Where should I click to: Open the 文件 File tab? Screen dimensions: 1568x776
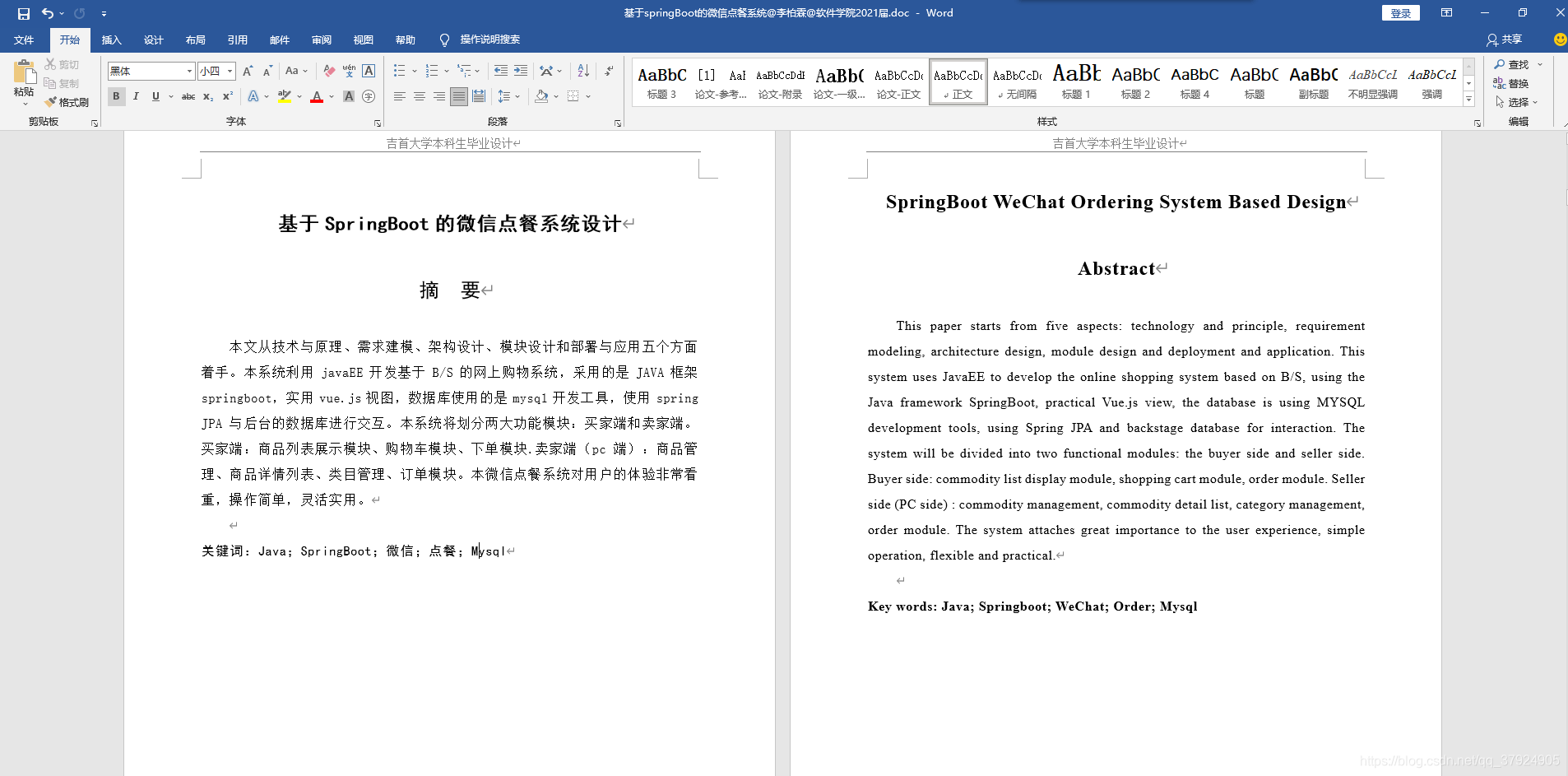coord(24,39)
